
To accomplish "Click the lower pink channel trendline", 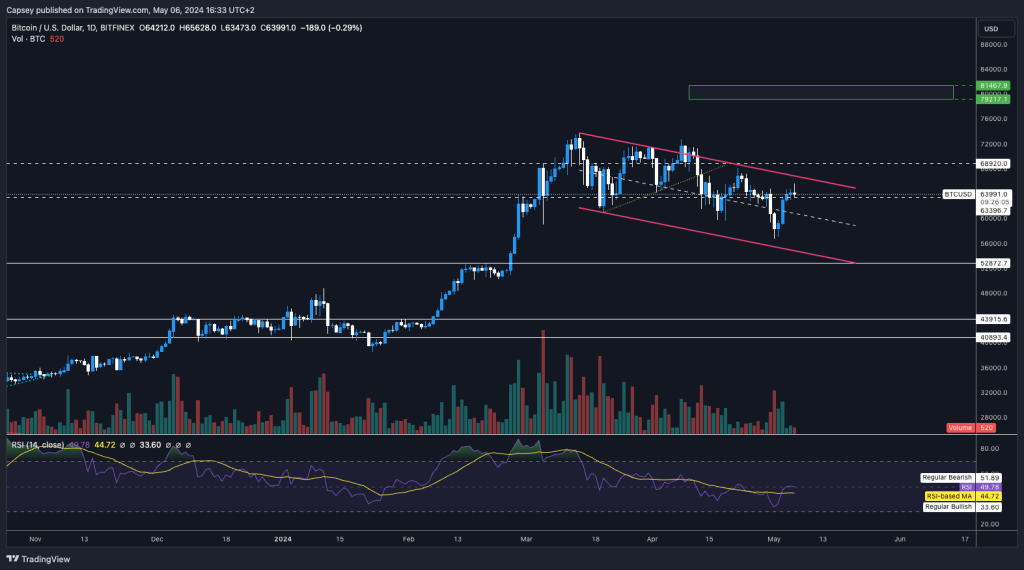I will [x=718, y=236].
